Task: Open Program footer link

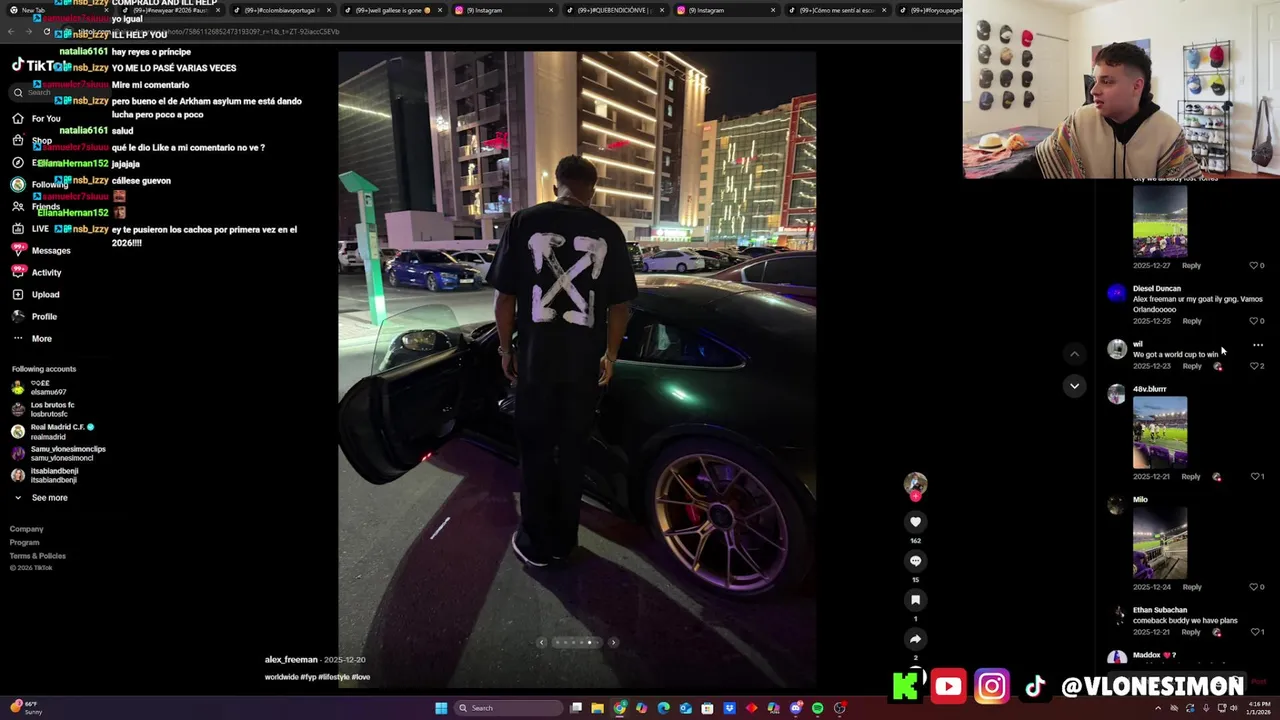Action: click(24, 543)
